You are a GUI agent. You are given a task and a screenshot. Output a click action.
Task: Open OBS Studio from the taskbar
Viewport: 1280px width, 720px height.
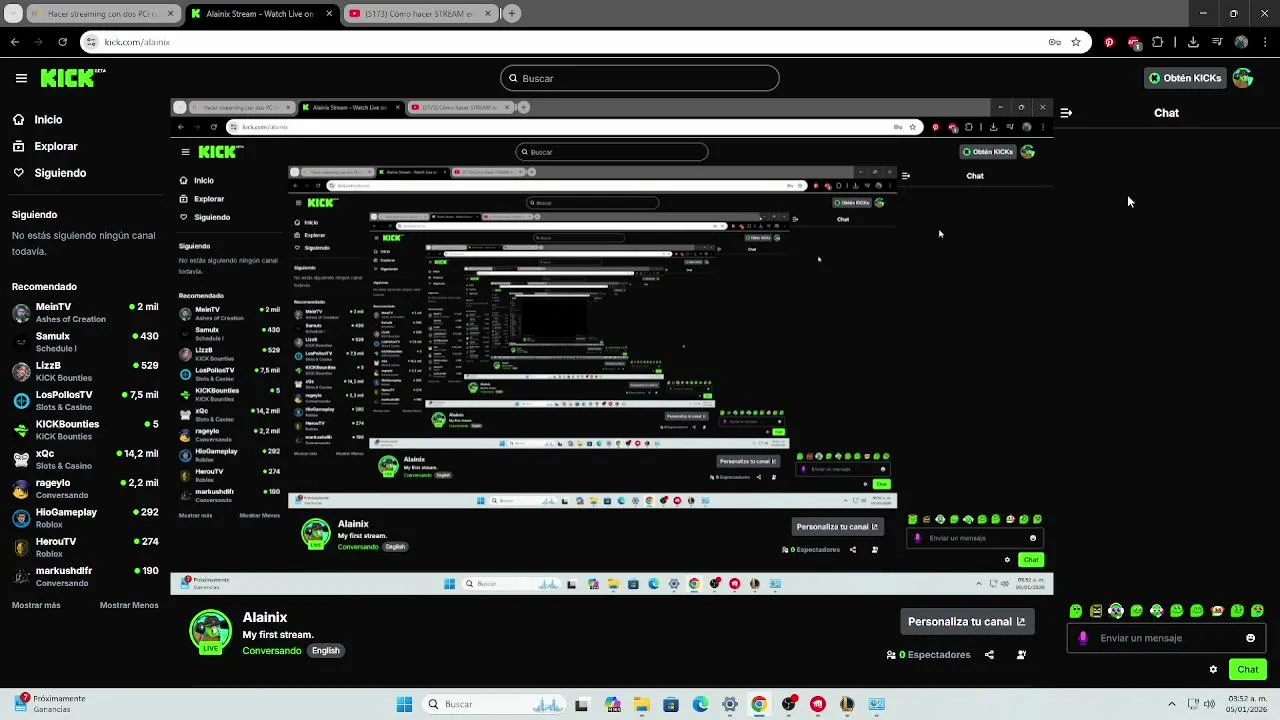(x=788, y=704)
